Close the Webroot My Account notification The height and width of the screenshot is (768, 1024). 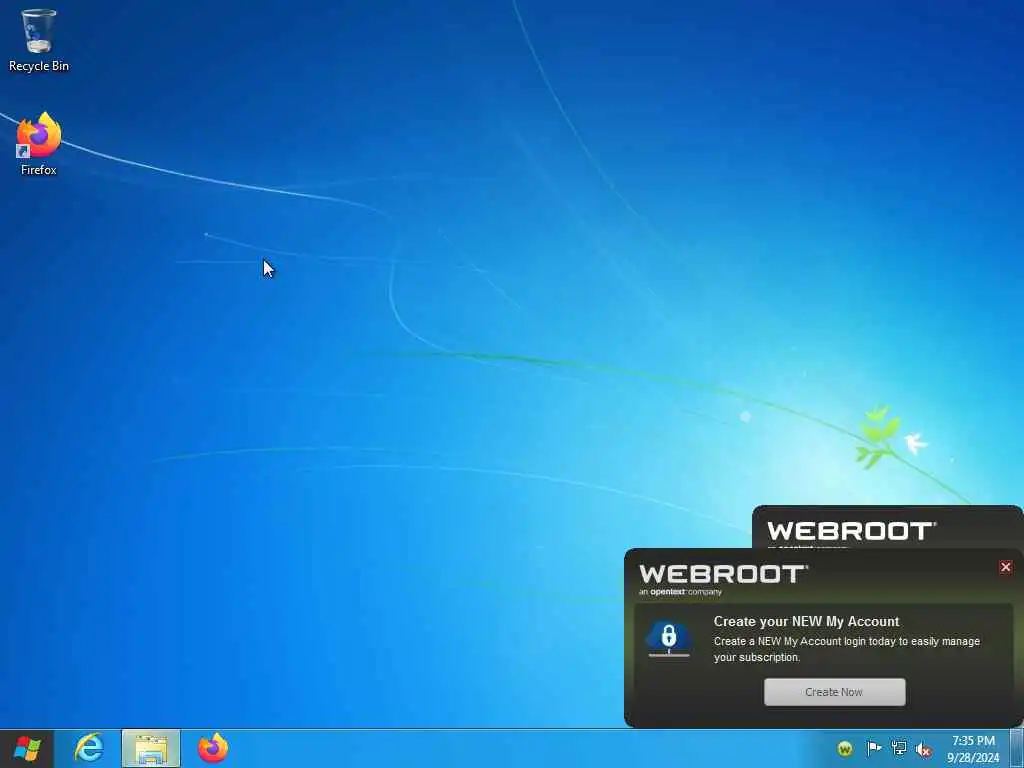click(1006, 567)
